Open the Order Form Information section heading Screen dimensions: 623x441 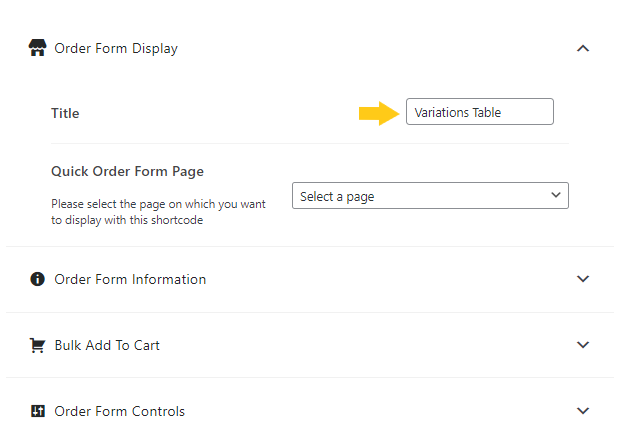point(130,279)
